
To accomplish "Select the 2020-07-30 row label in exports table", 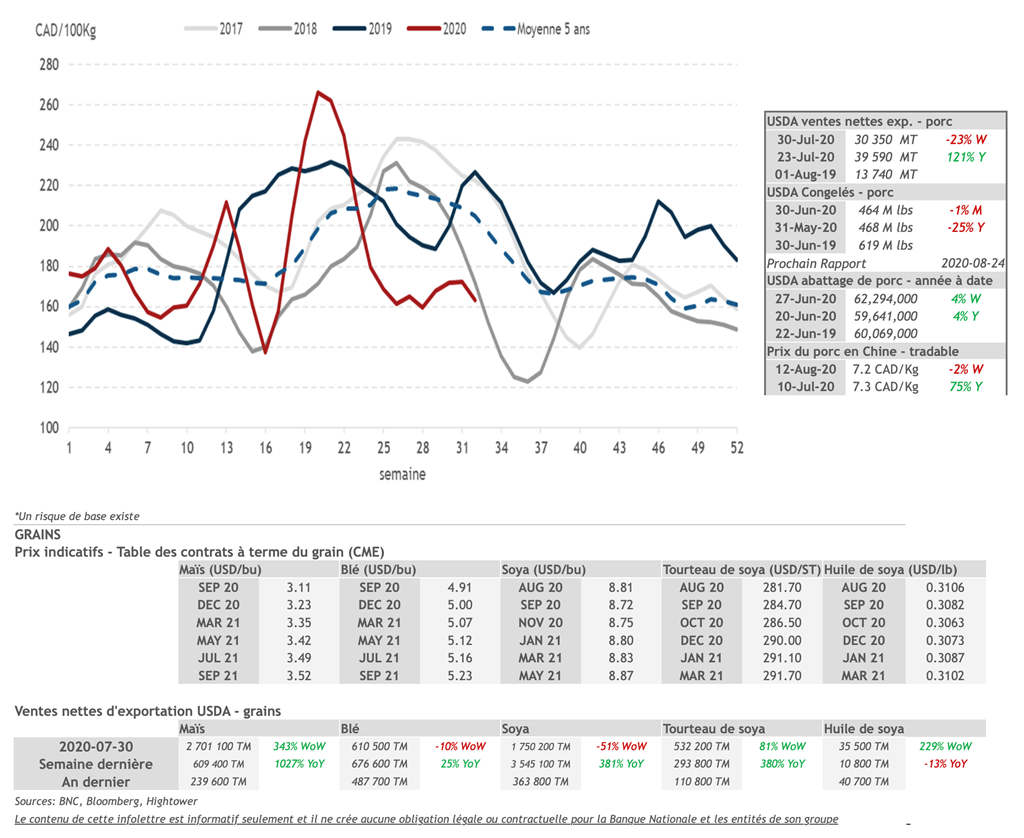I will coord(96,746).
